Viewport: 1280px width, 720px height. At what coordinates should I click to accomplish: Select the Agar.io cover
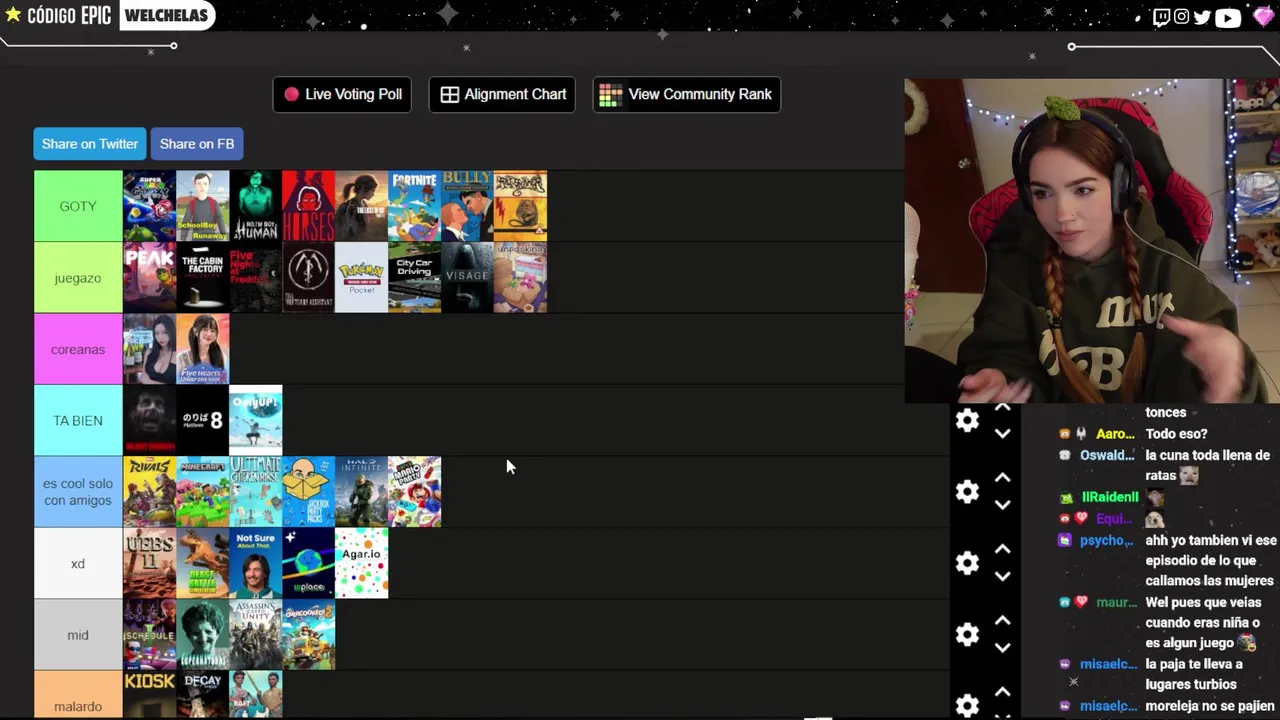tap(361, 563)
